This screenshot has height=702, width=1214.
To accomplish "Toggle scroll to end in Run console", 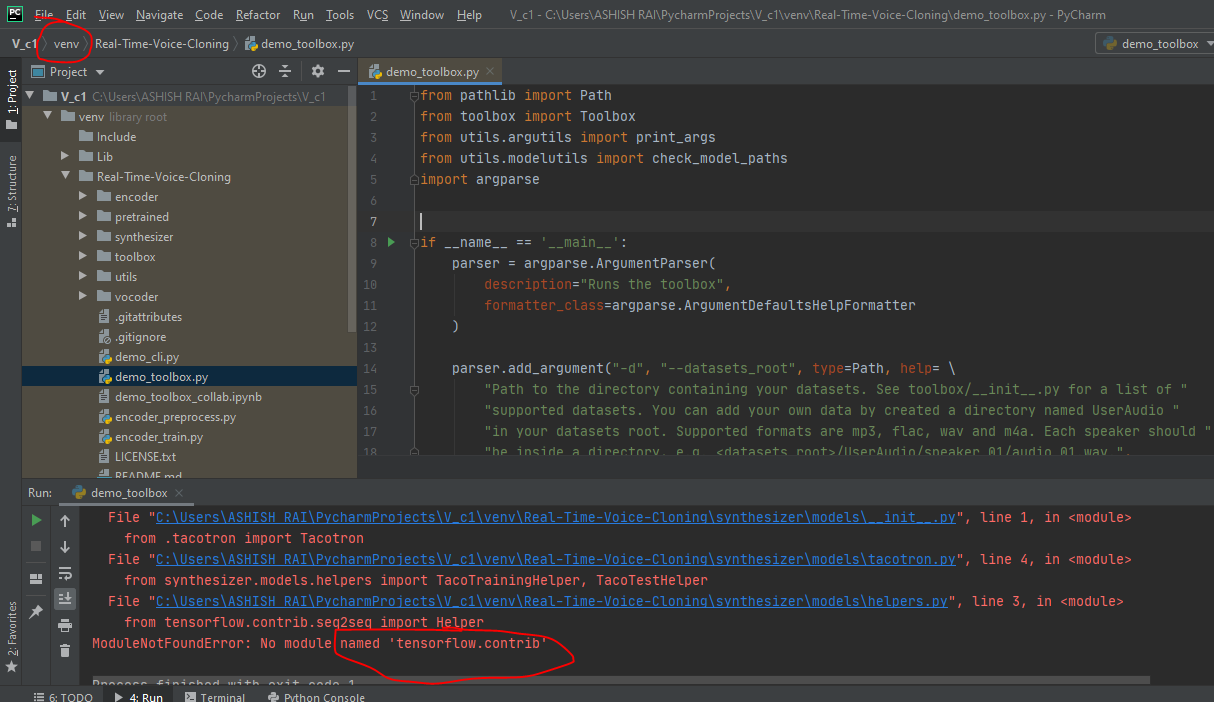I will tap(65, 598).
